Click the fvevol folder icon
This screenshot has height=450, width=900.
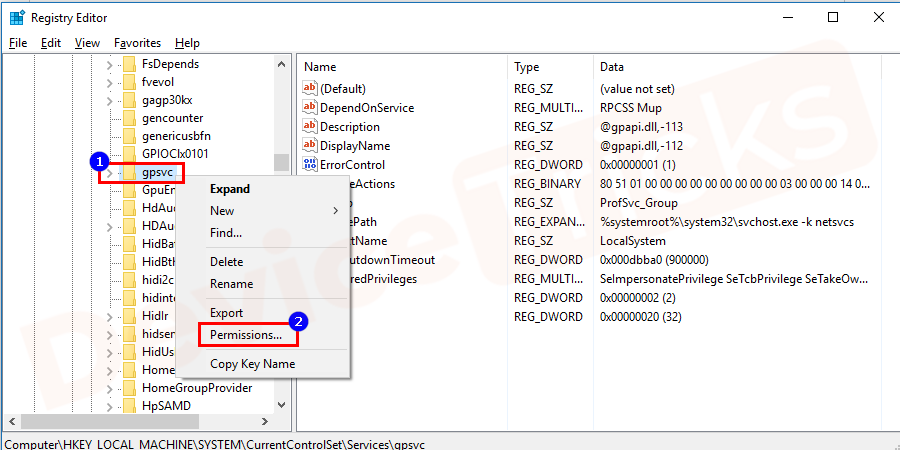coord(130,82)
